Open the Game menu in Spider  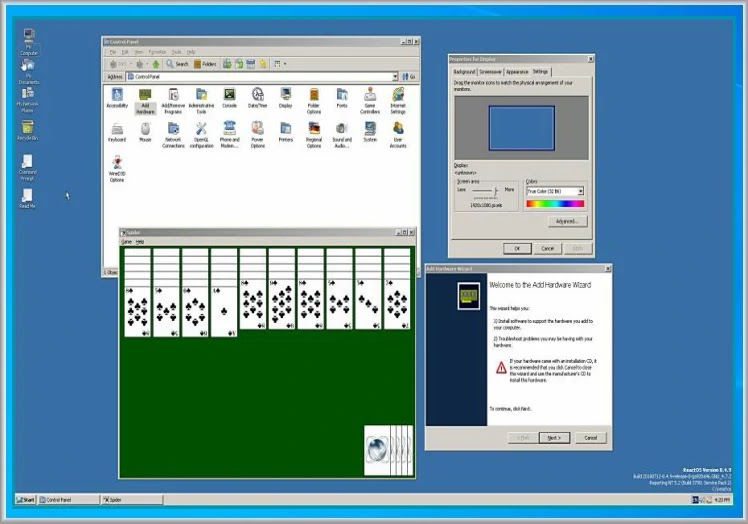point(126,242)
